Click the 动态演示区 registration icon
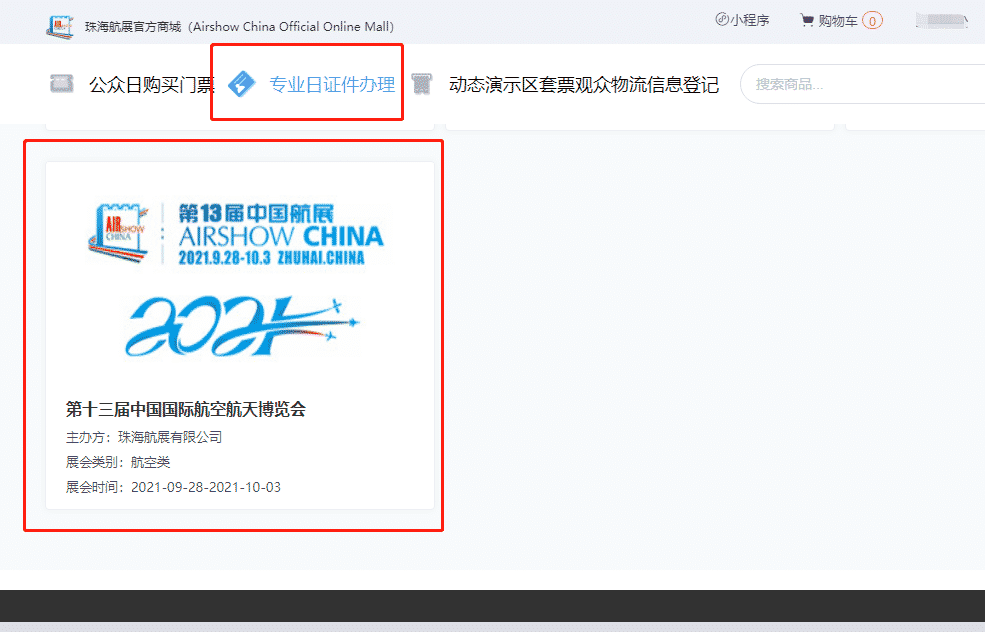 (422, 84)
